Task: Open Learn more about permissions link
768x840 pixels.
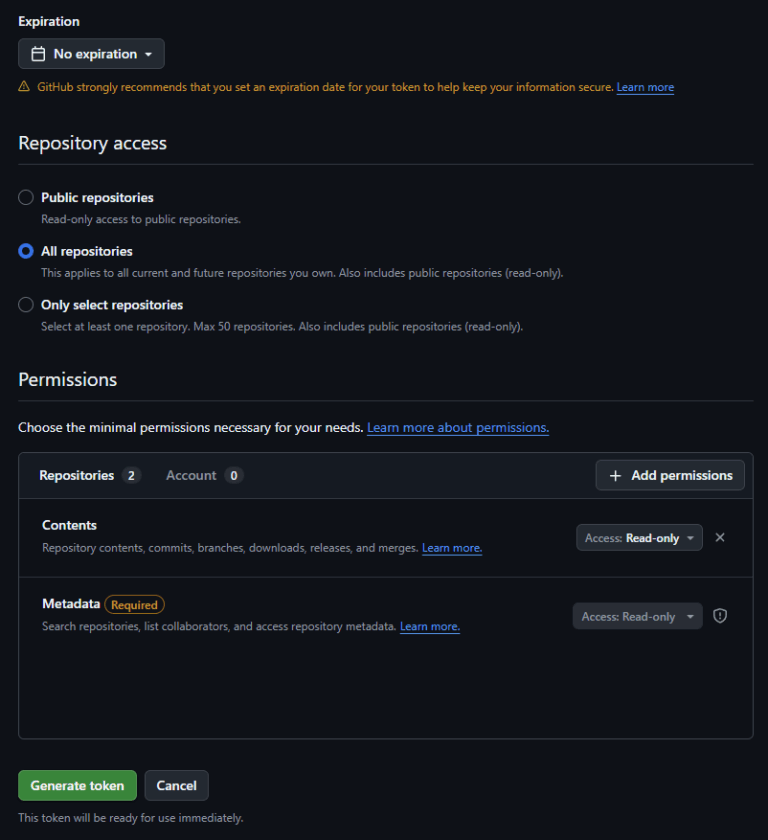Action: (457, 427)
